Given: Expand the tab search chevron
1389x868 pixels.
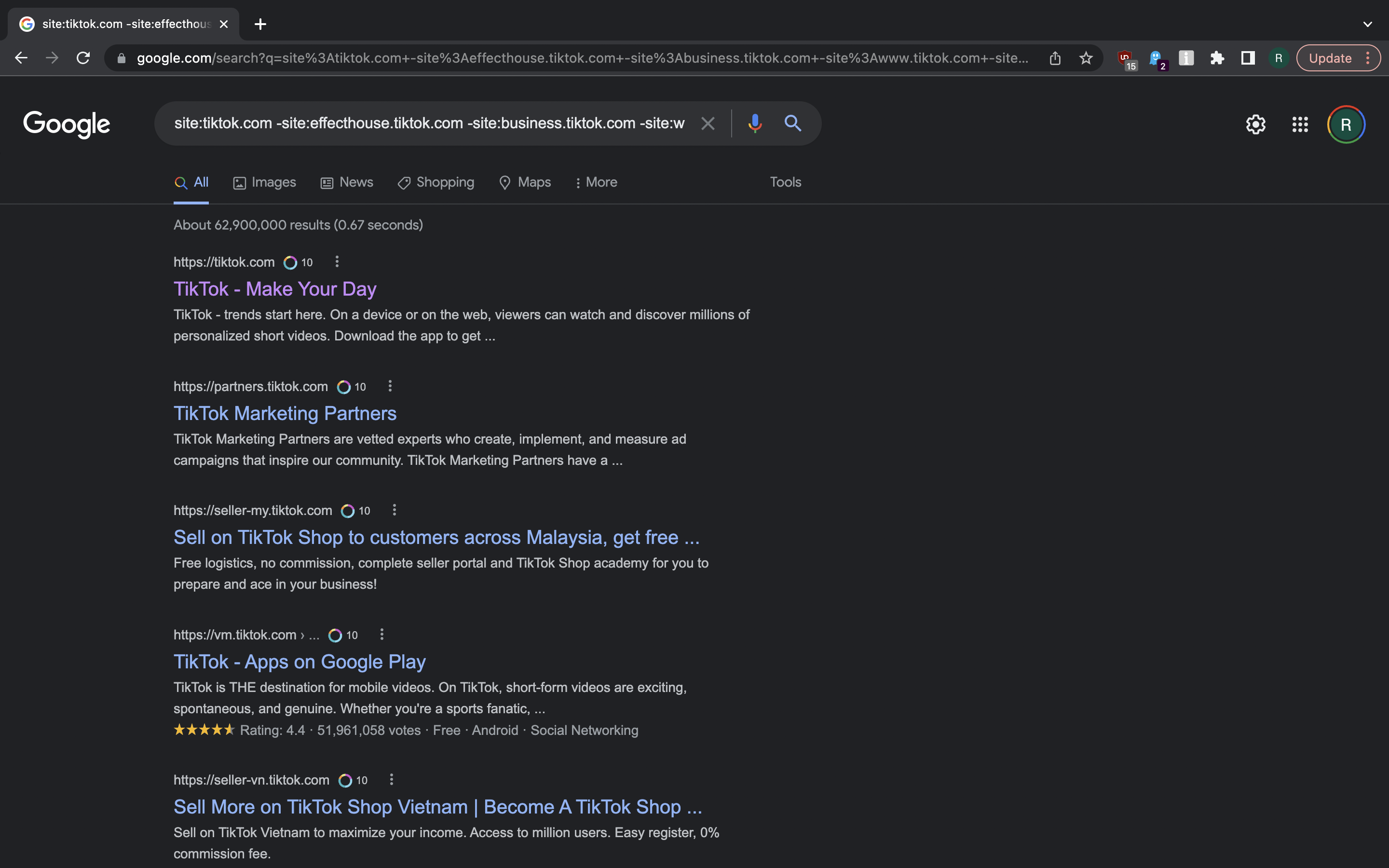Looking at the screenshot, I should pyautogui.click(x=1368, y=24).
